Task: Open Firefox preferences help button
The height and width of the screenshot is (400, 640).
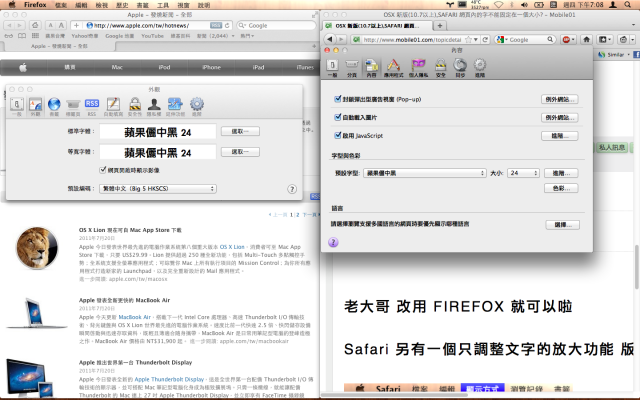Action: [333, 242]
